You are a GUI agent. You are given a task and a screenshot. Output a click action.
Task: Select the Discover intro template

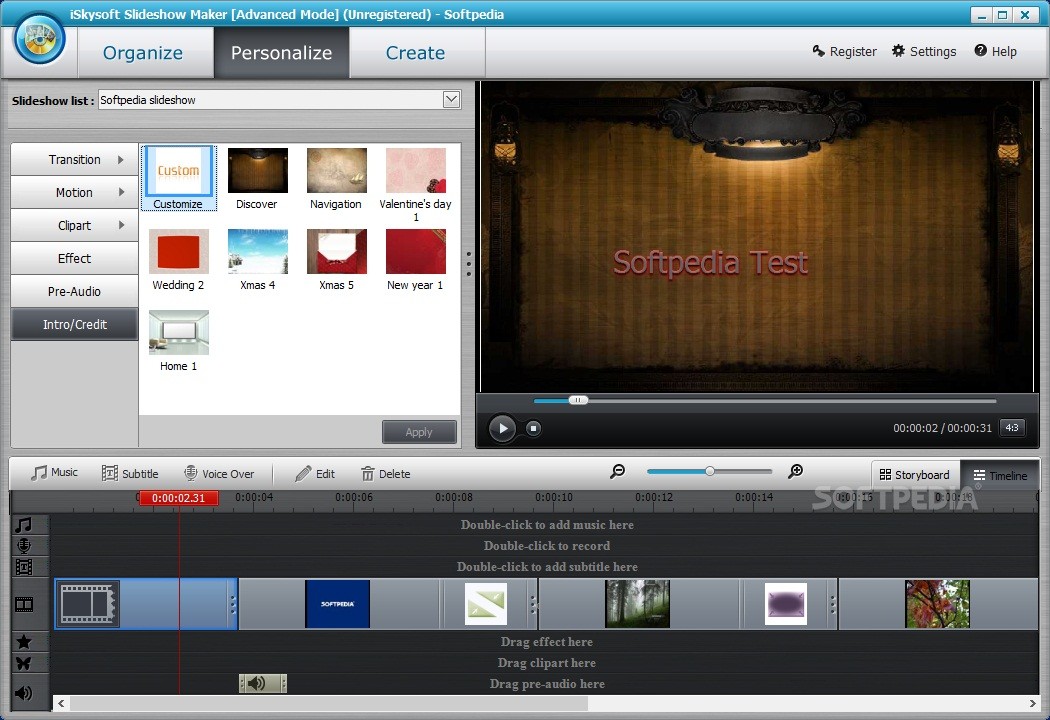click(257, 179)
